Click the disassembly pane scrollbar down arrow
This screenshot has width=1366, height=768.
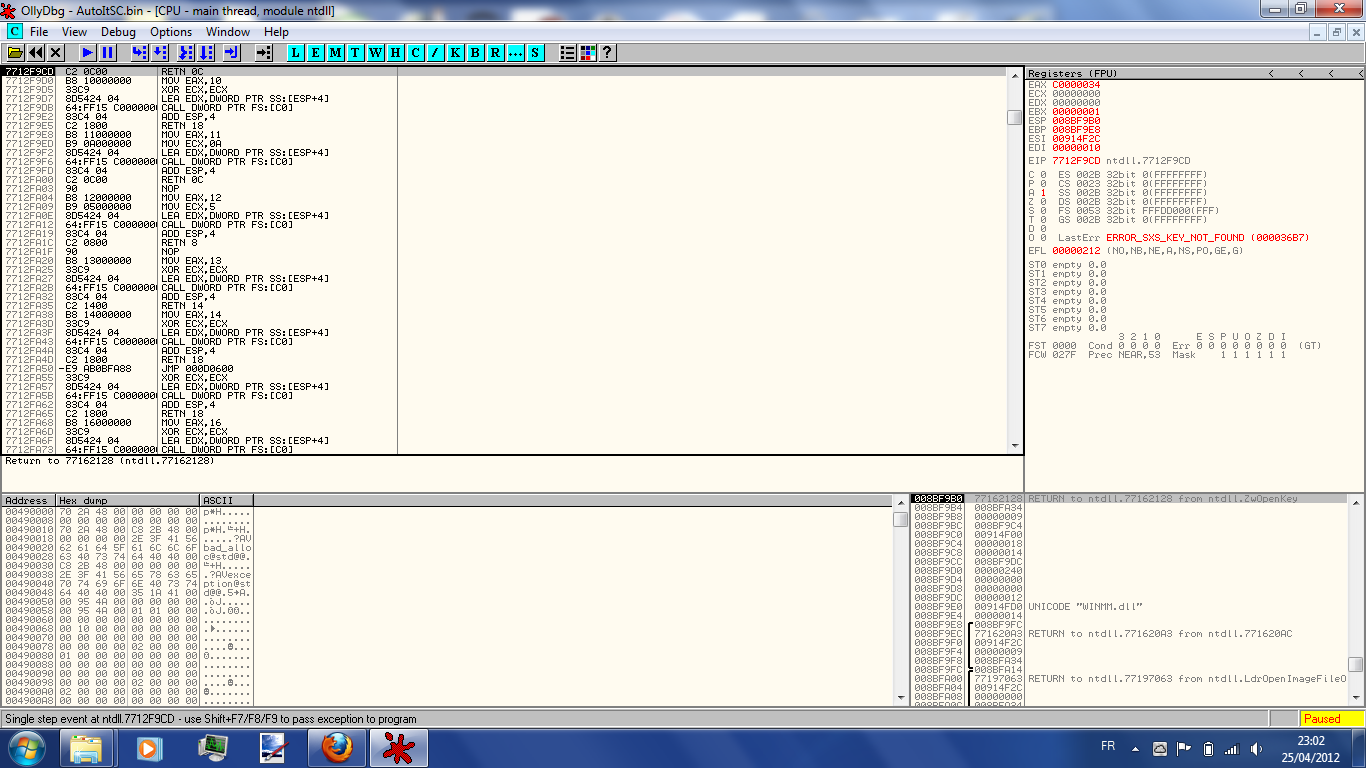click(1015, 446)
